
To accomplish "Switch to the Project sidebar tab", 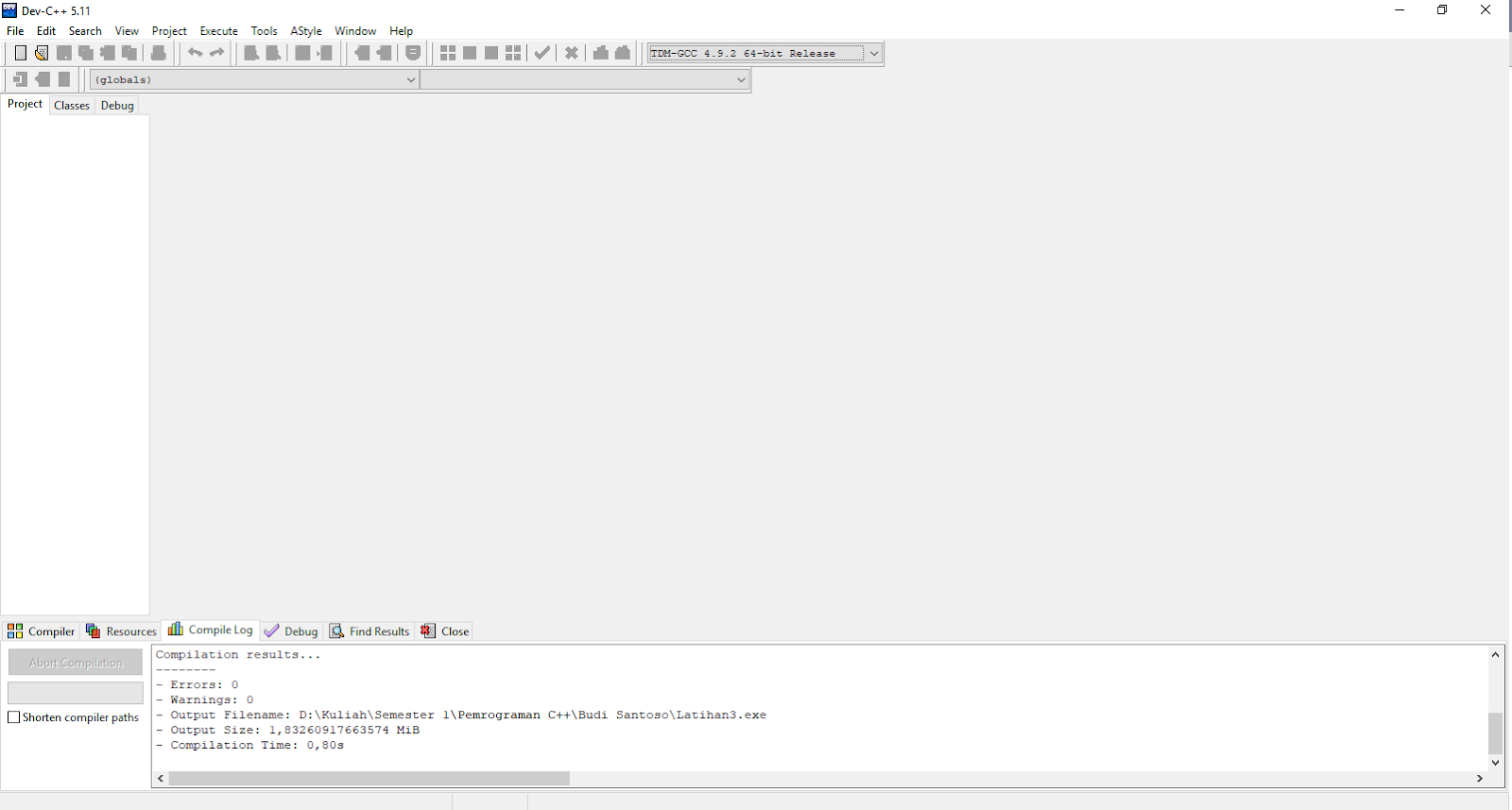I will click(x=25, y=104).
